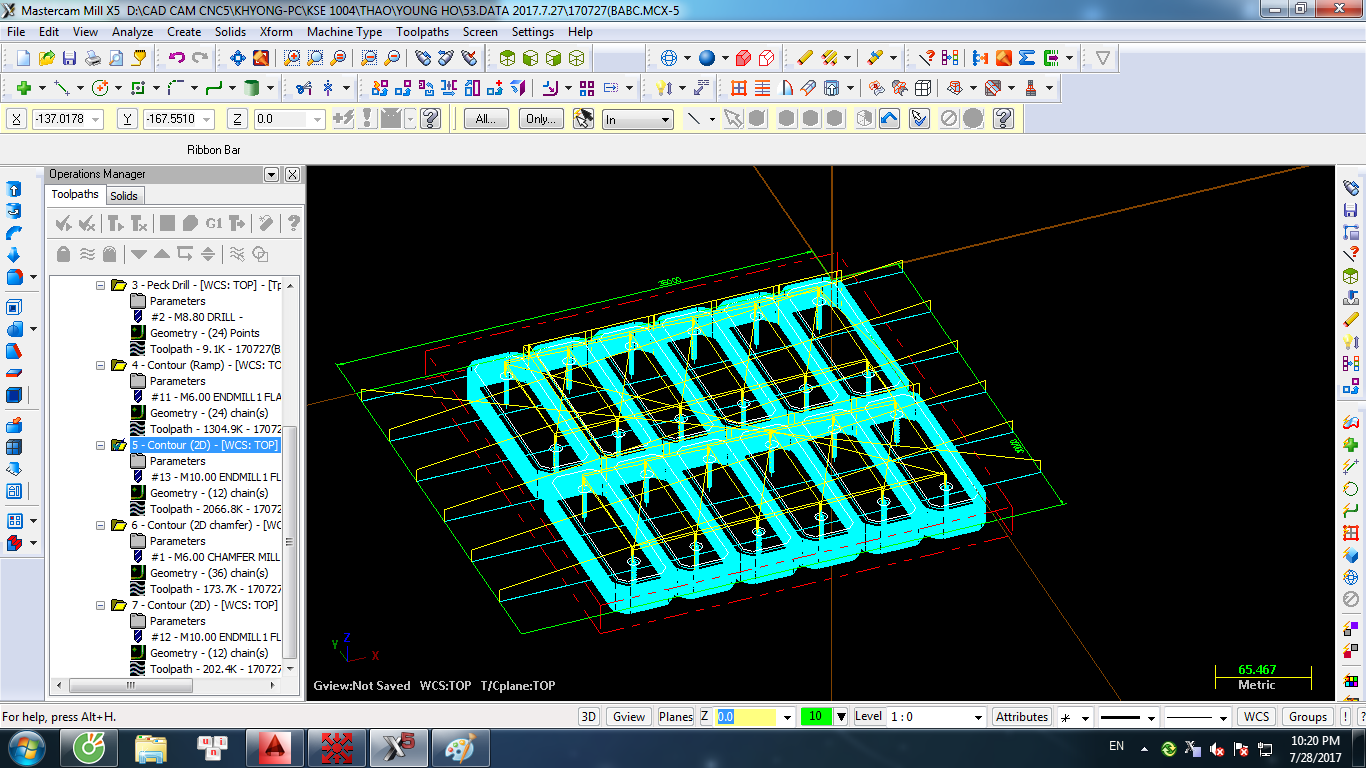The image size is (1366, 768).
Task: Click the Undo arrow icon
Action: 177,58
